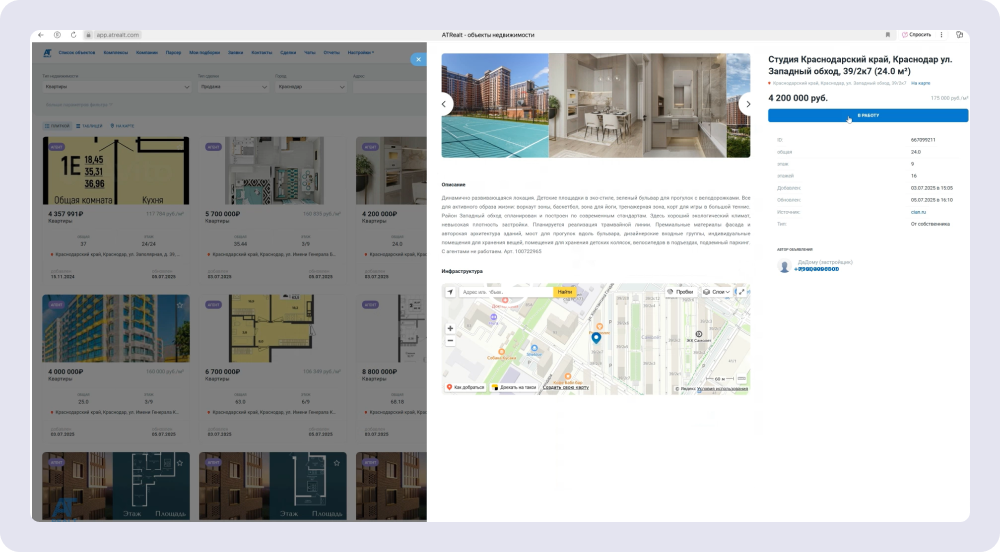Open the Мои подборки menu item

coord(204,52)
